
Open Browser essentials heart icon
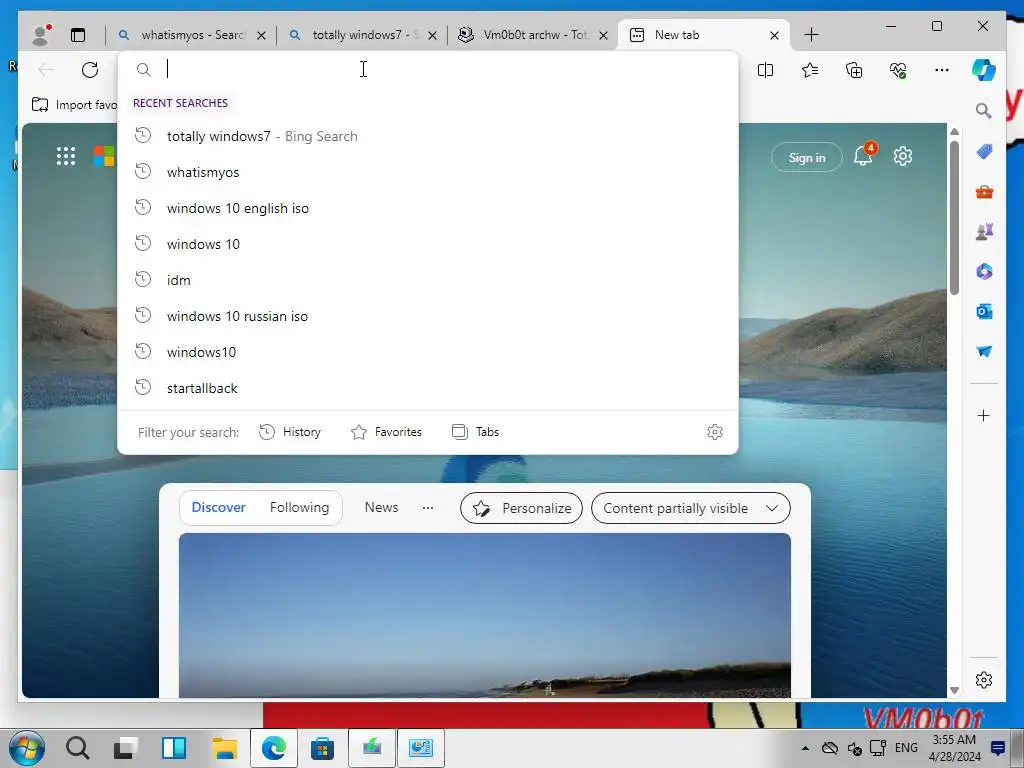click(x=898, y=70)
